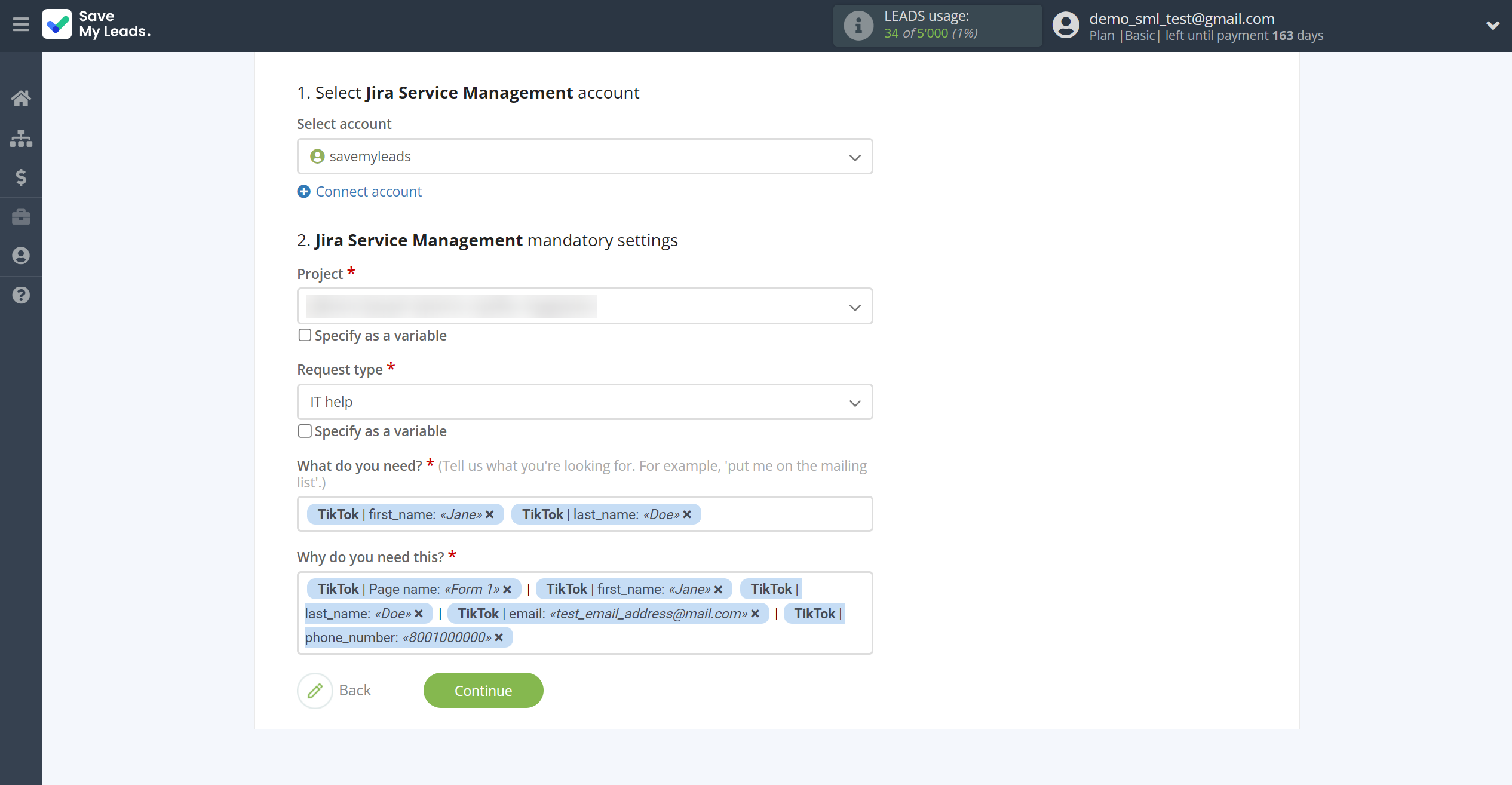Open the Select account dropdown
The width and height of the screenshot is (1512, 785).
point(585,157)
